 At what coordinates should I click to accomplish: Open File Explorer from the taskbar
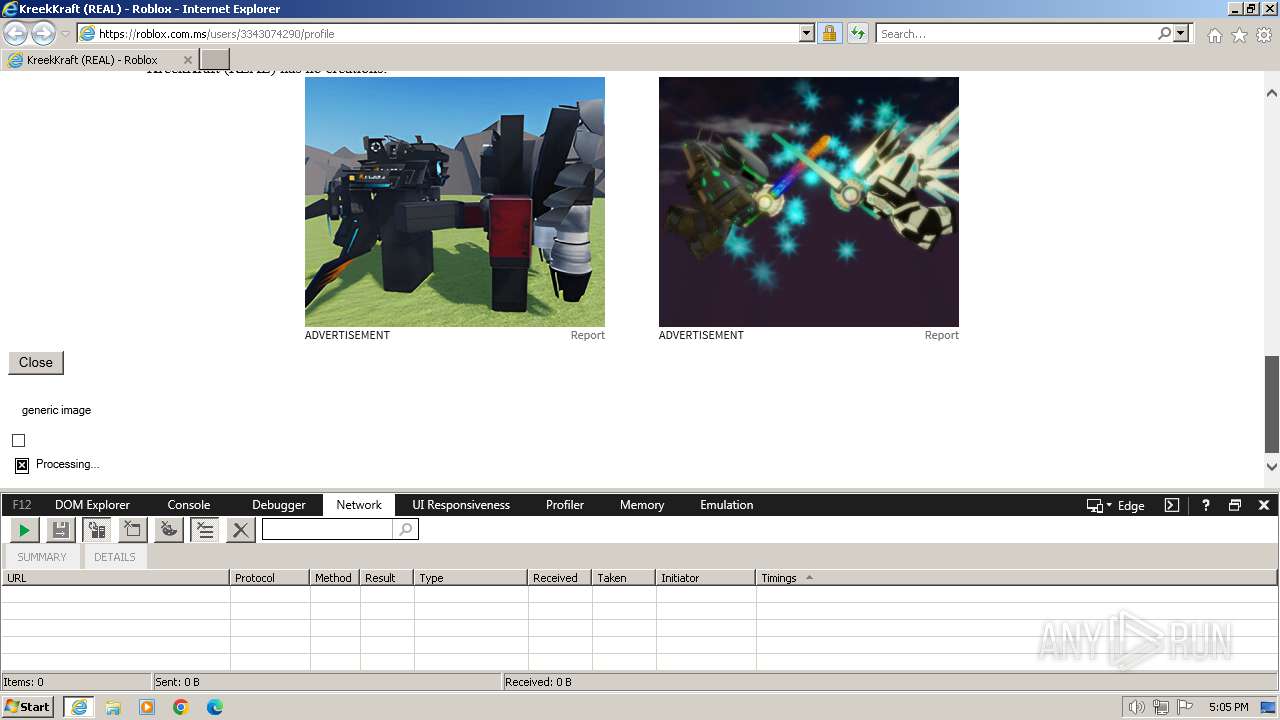click(x=113, y=707)
